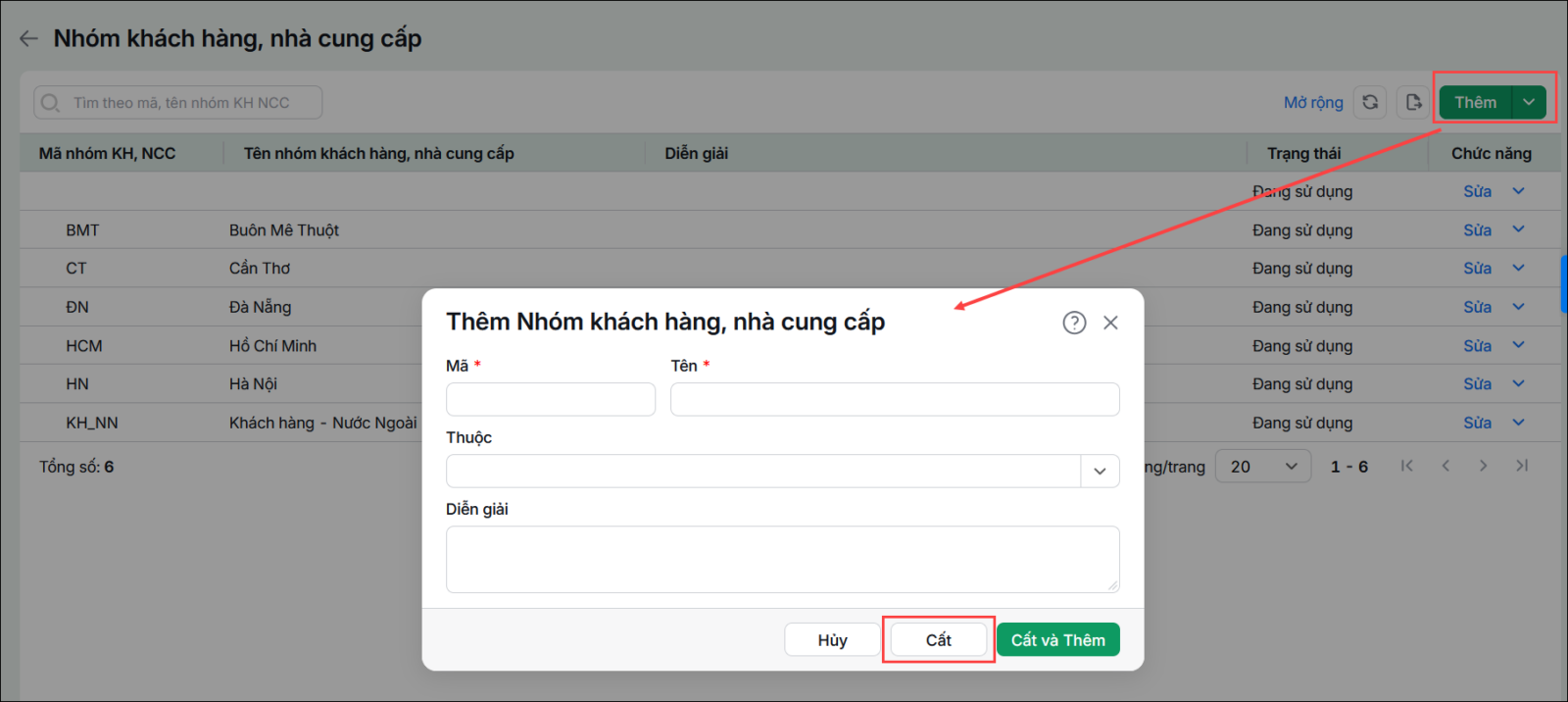Click the export file icon
The width and height of the screenshot is (1568, 702).
coord(1413,102)
